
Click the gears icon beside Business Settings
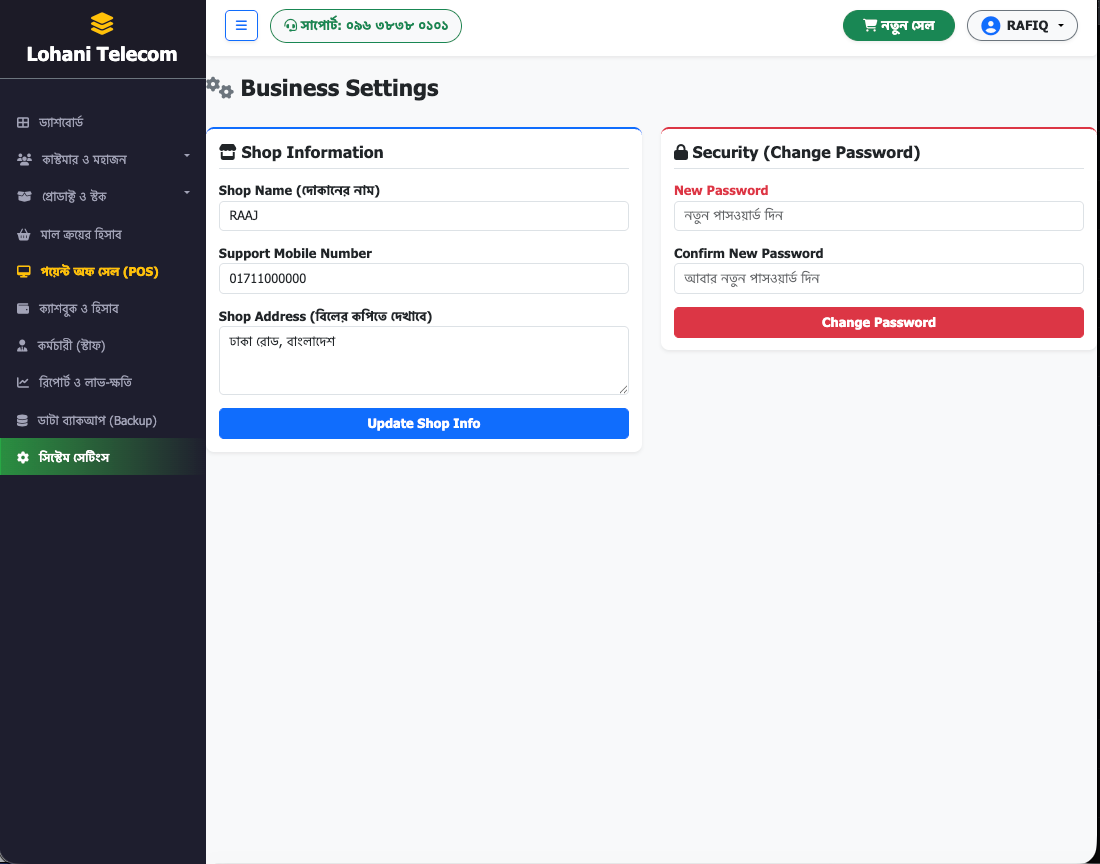[220, 88]
